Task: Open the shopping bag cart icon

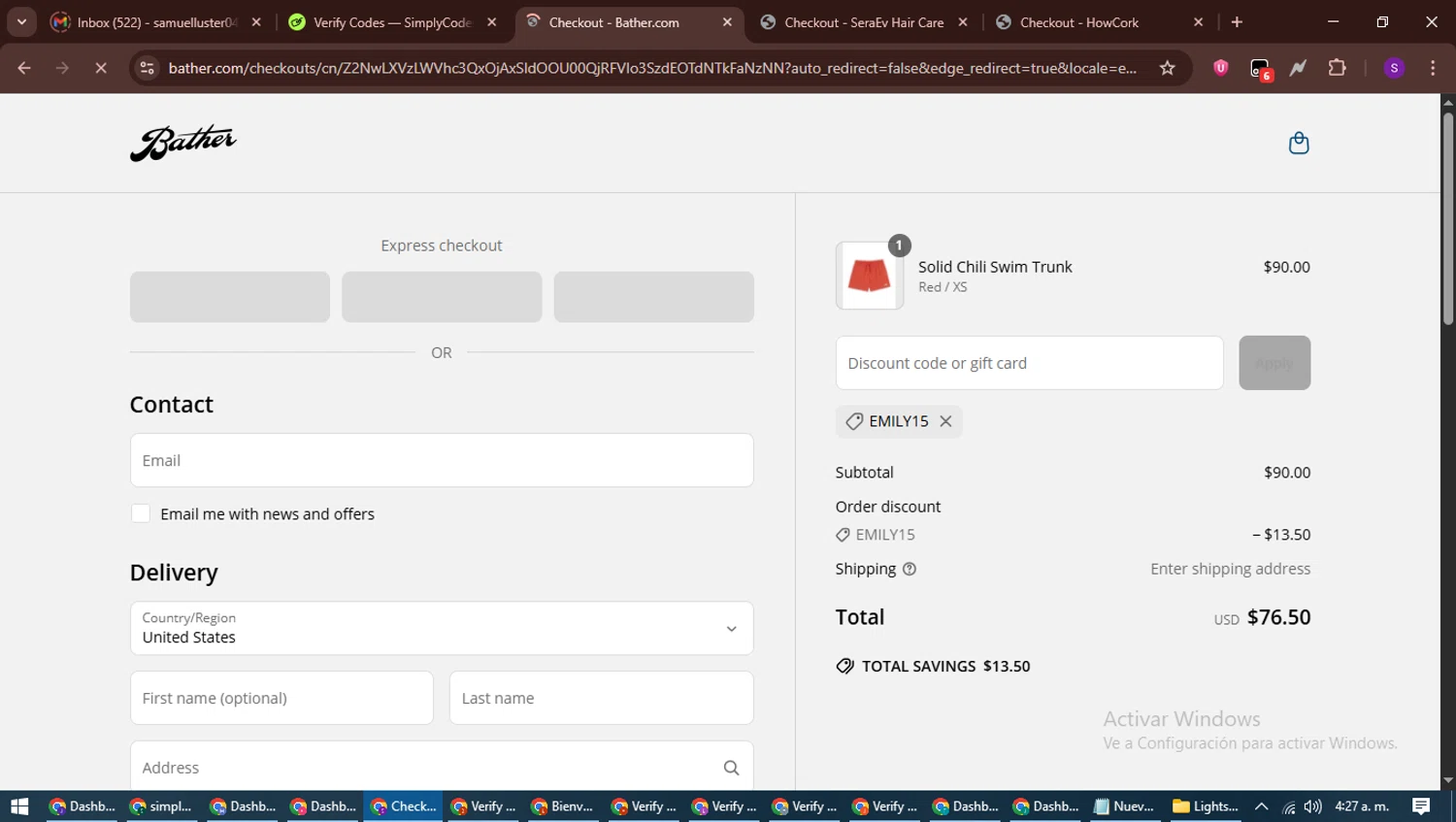Action: point(1298,144)
